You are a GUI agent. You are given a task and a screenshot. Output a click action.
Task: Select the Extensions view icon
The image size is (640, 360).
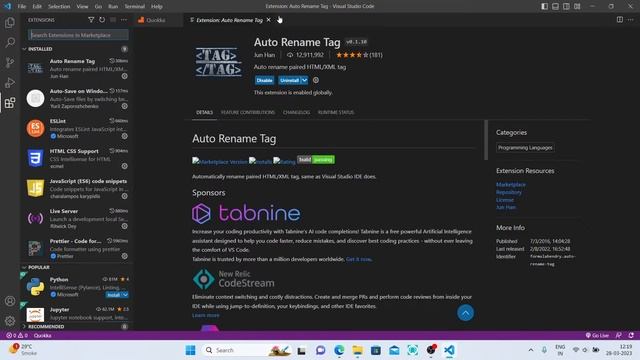(10, 102)
